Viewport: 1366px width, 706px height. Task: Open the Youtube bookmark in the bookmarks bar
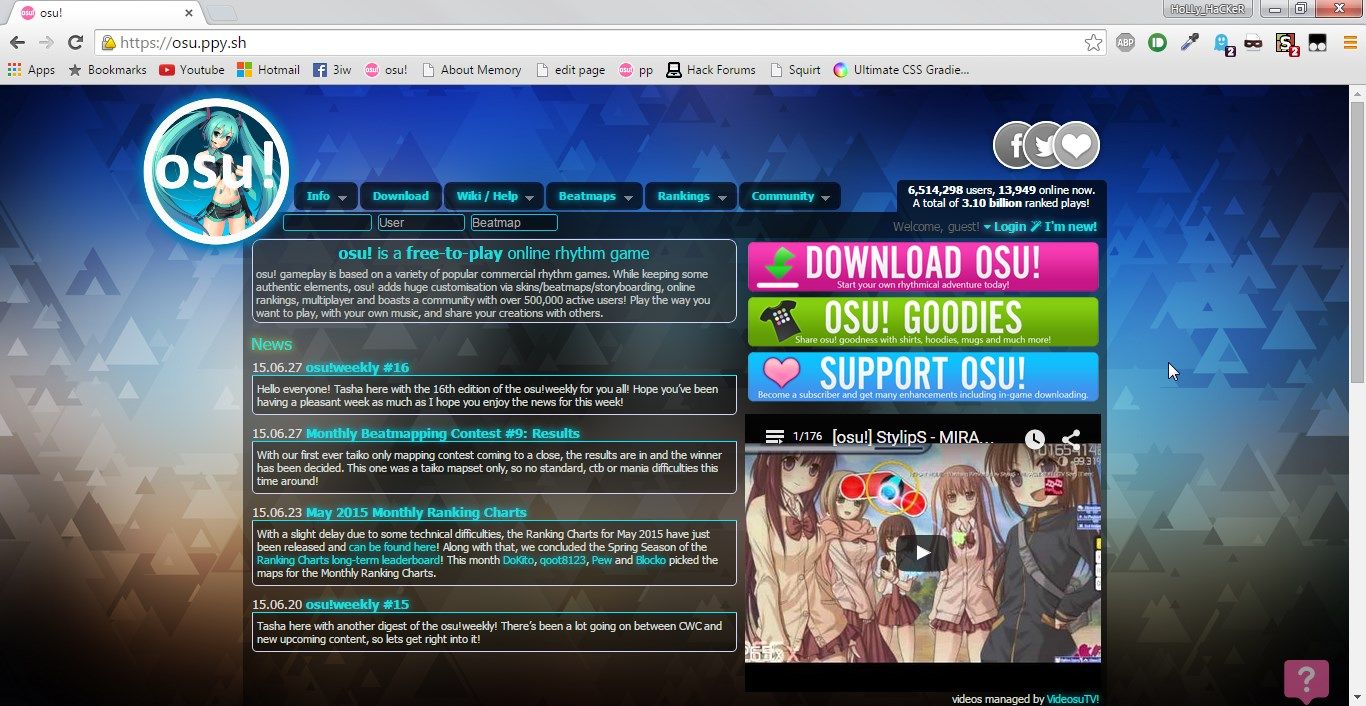tap(191, 69)
